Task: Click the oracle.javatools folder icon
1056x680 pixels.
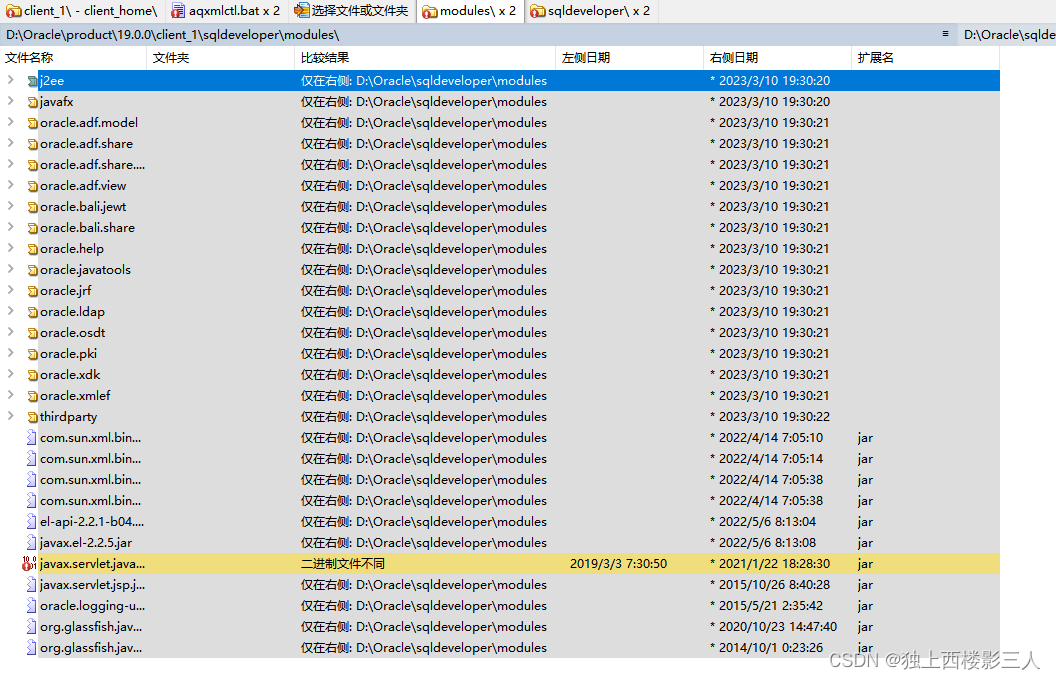Action: pyautogui.click(x=32, y=270)
